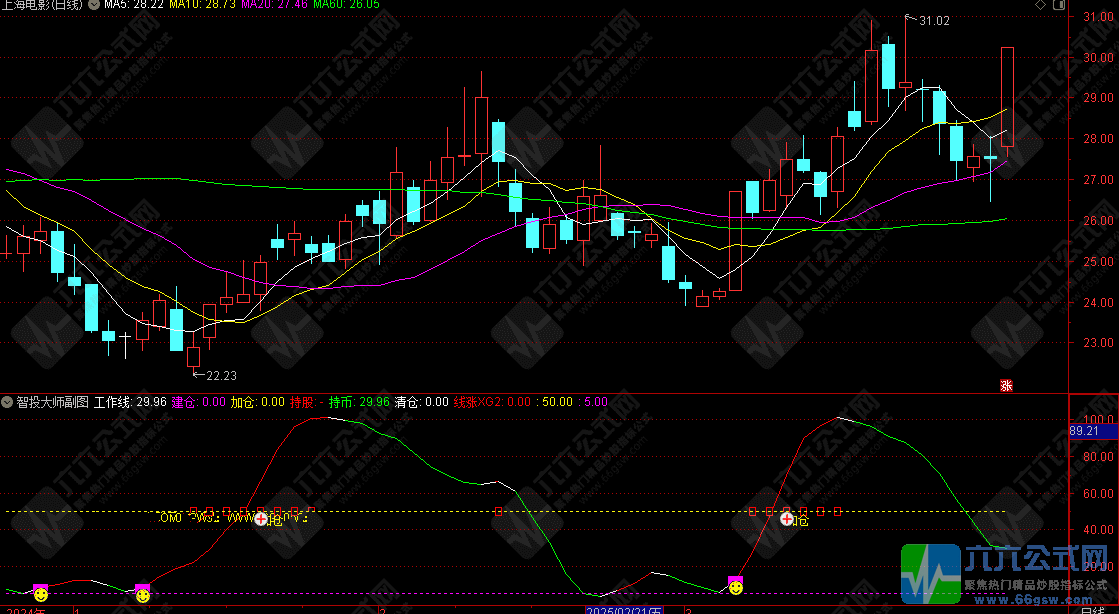Click the red 涨 marker icon

pyautogui.click(x=1006, y=385)
